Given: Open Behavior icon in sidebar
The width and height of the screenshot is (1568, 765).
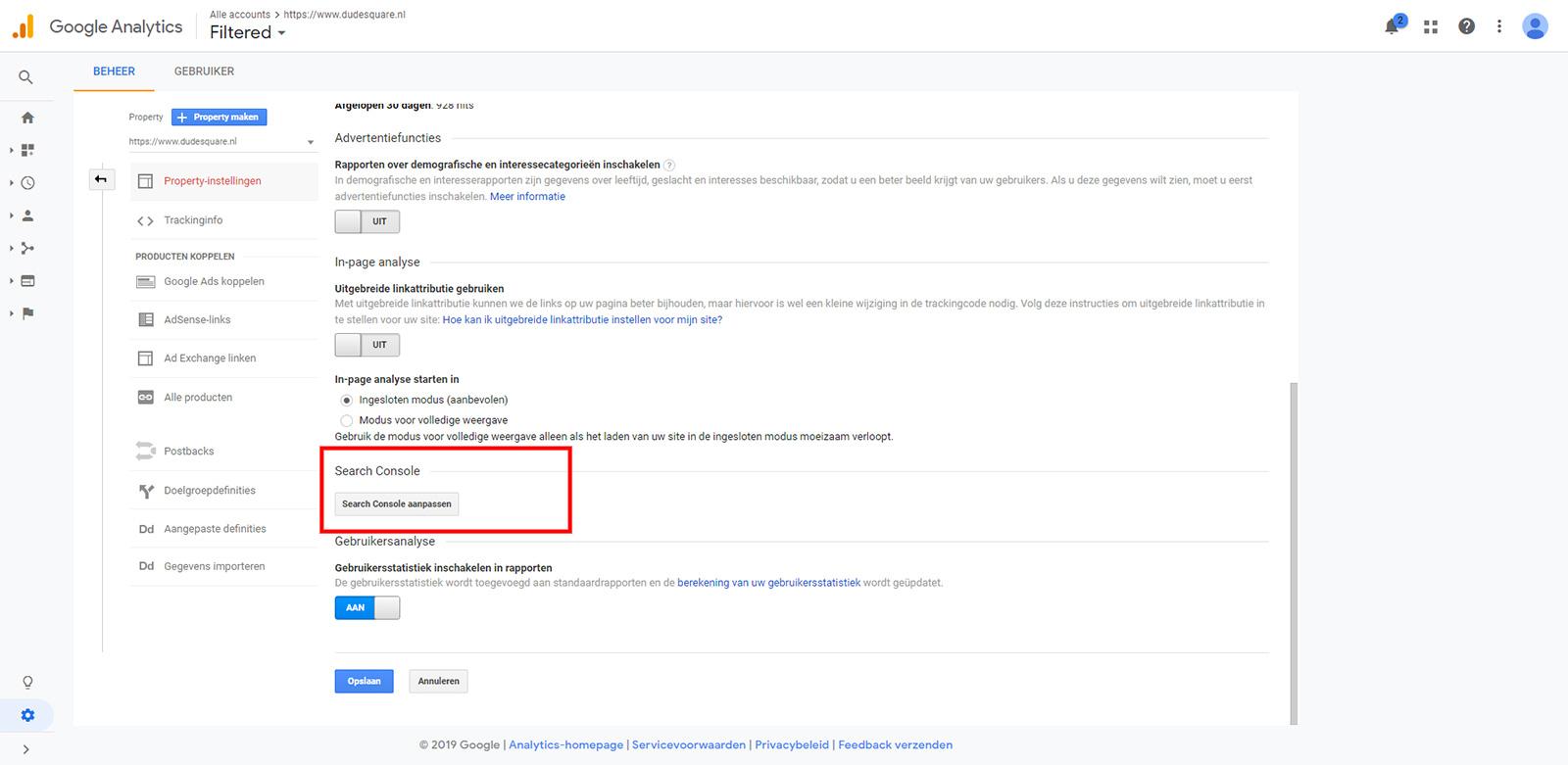Looking at the screenshot, I should coord(27,281).
